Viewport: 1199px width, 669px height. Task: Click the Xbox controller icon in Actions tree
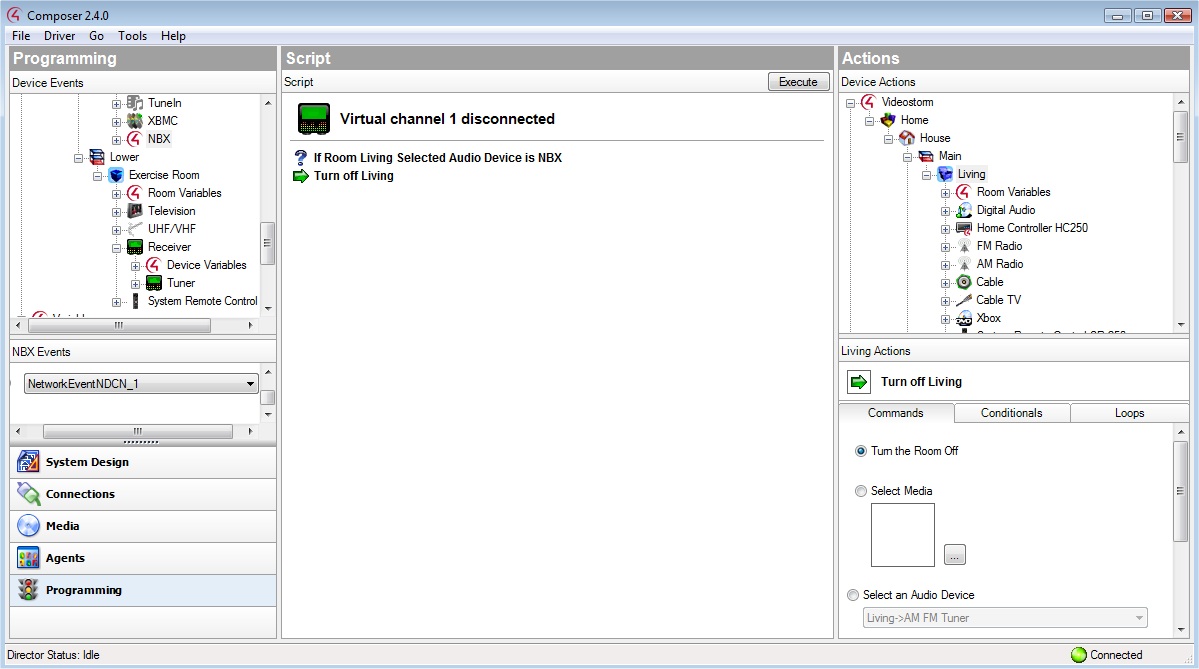pyautogui.click(x=963, y=318)
